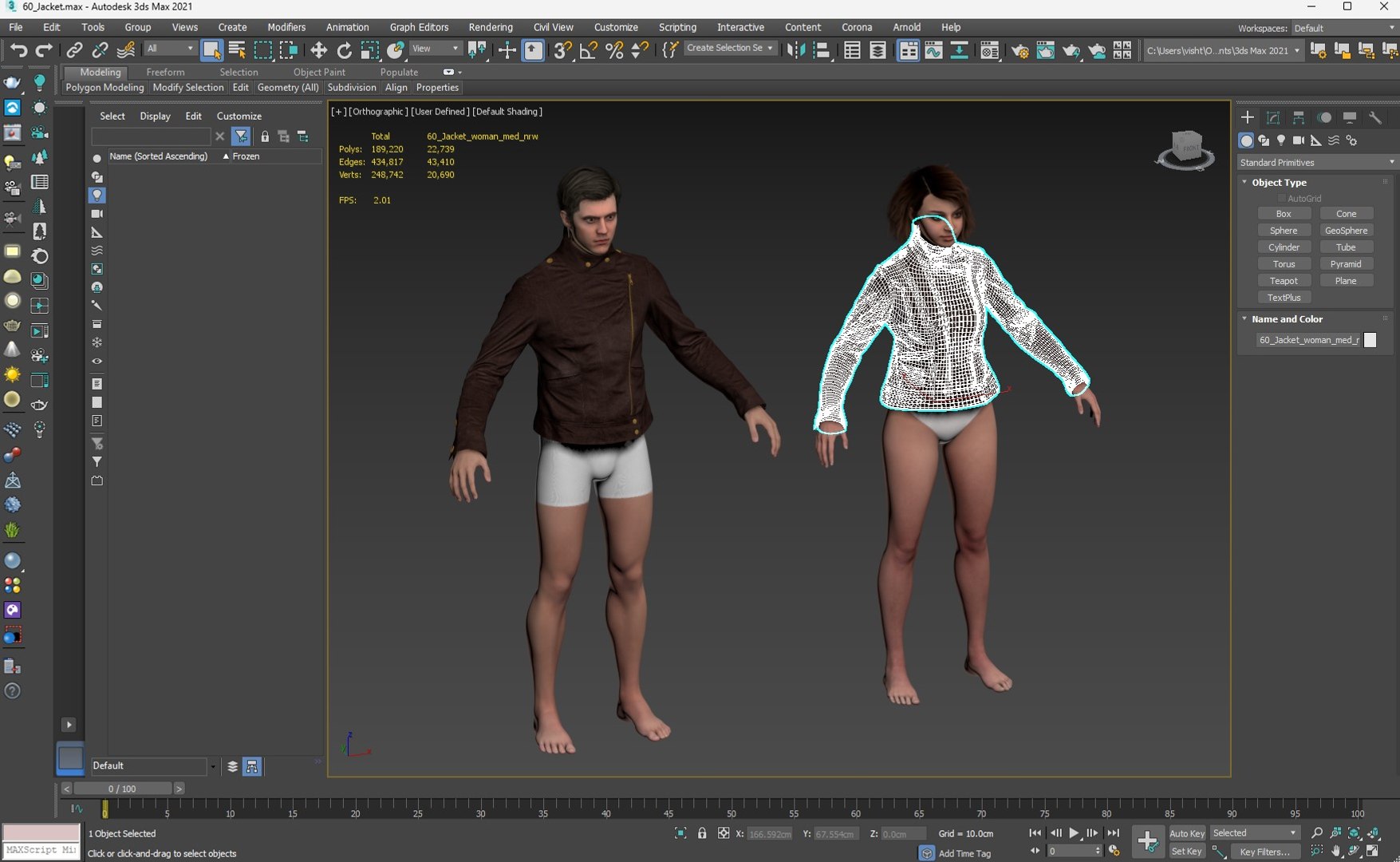
Task: Toggle display filter icon in Scene Explorer
Action: [241, 136]
